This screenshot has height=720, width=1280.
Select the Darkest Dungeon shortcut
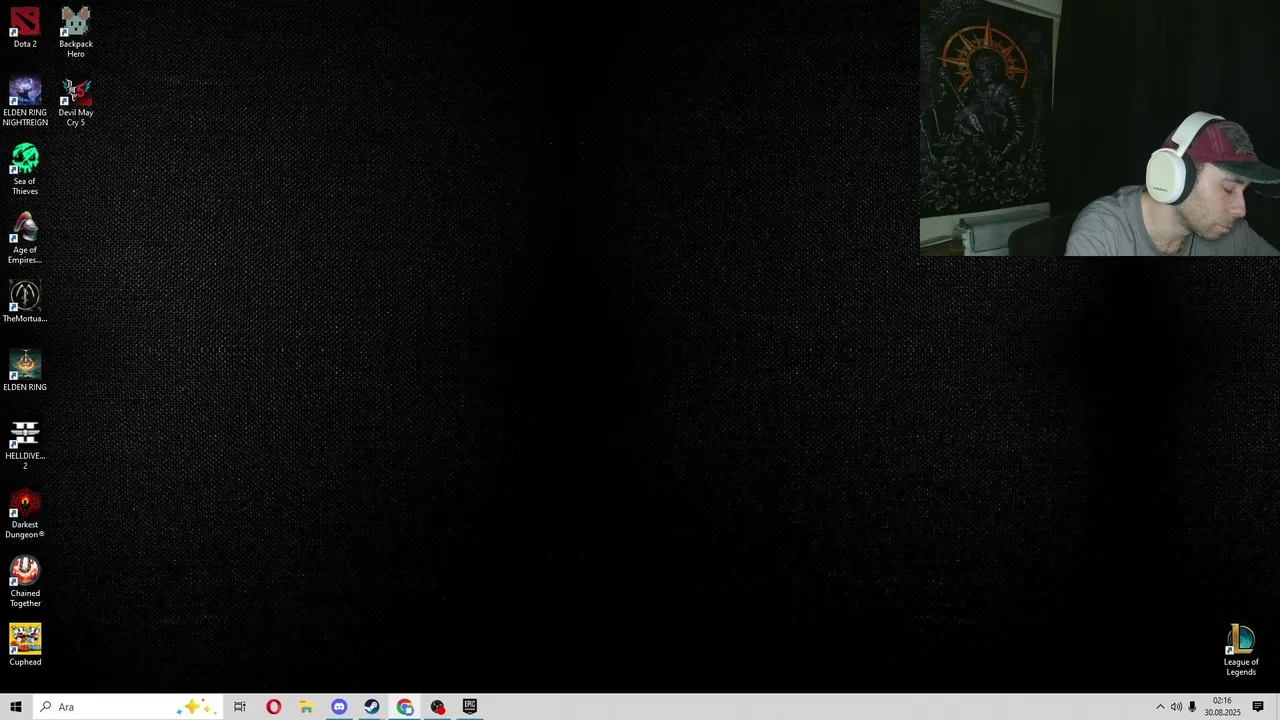coord(25,513)
